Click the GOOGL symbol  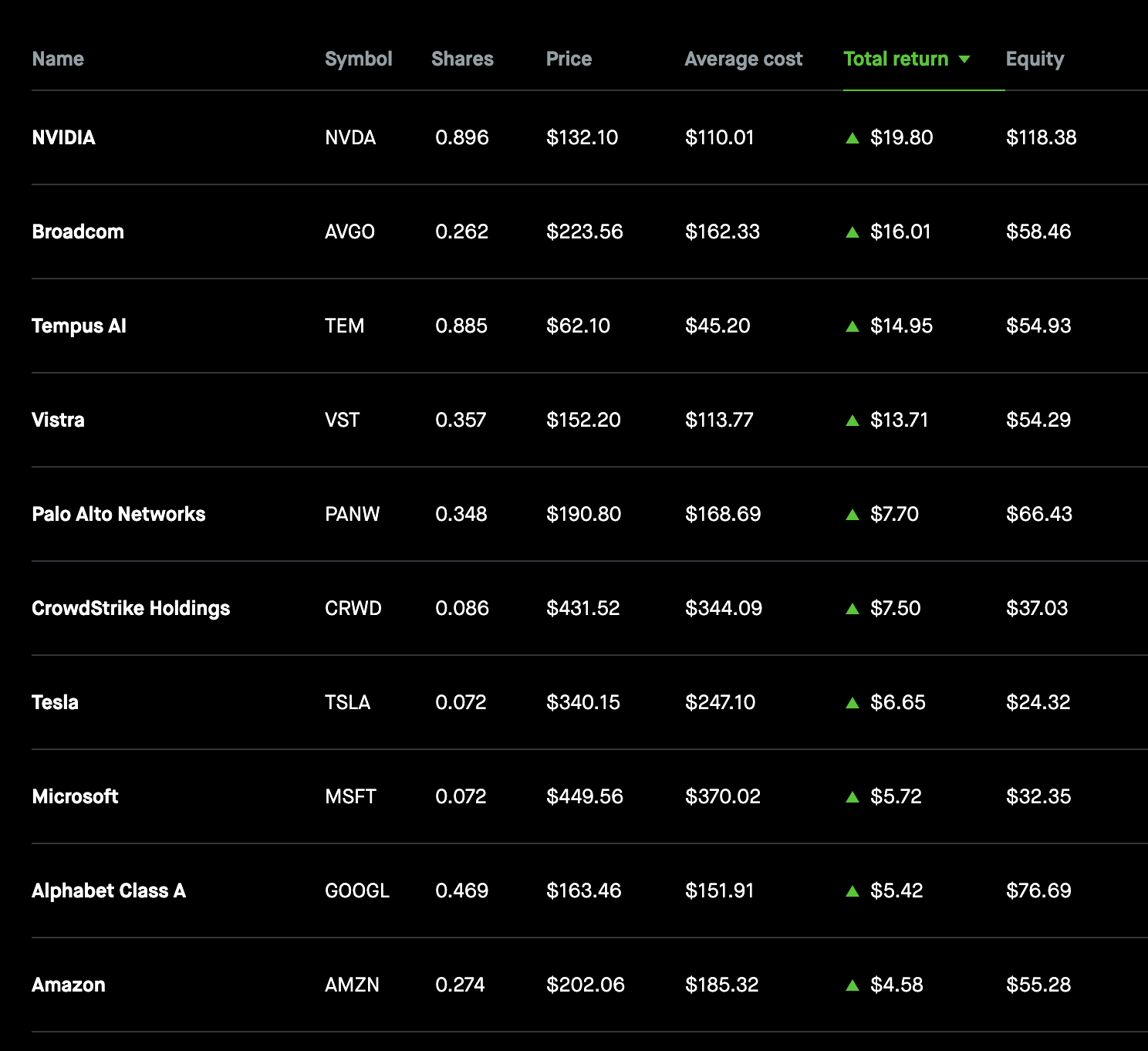click(x=357, y=890)
